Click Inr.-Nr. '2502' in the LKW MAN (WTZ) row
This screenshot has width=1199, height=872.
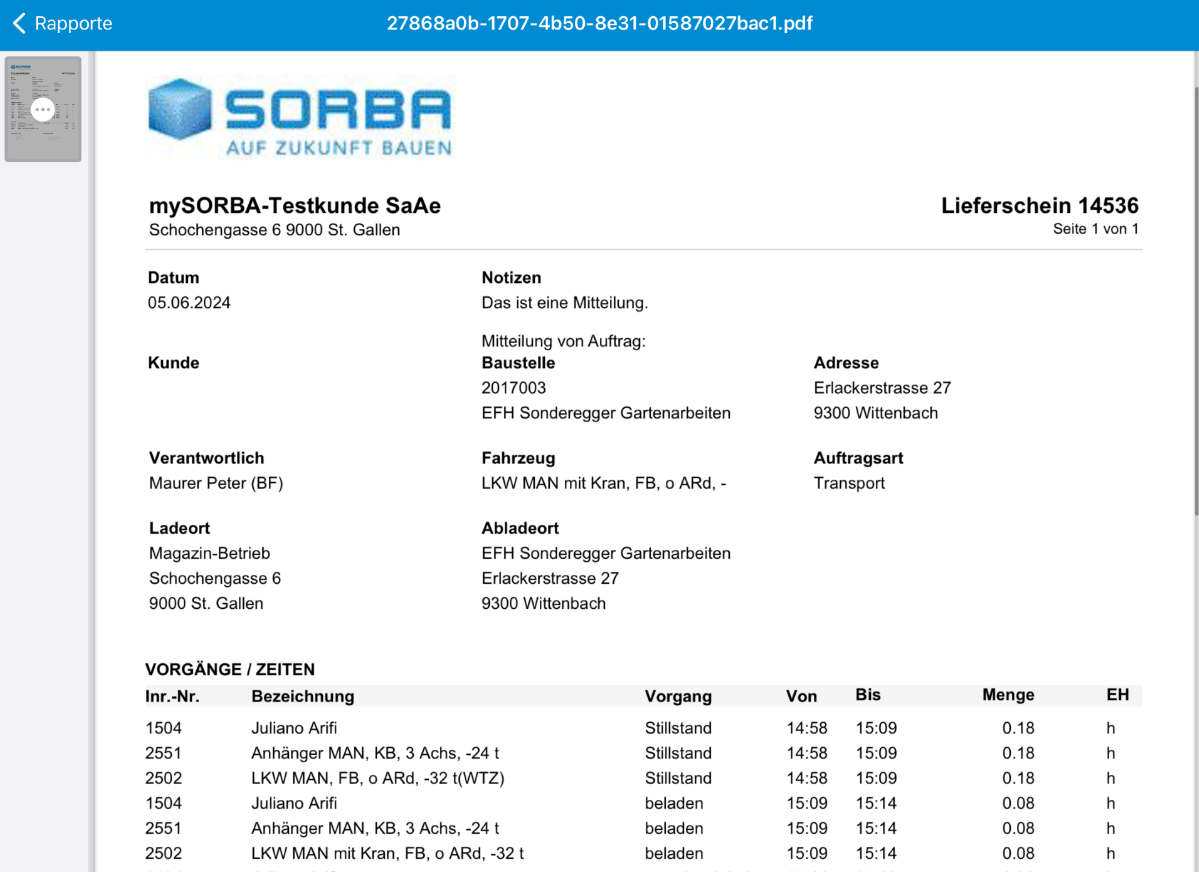click(164, 778)
